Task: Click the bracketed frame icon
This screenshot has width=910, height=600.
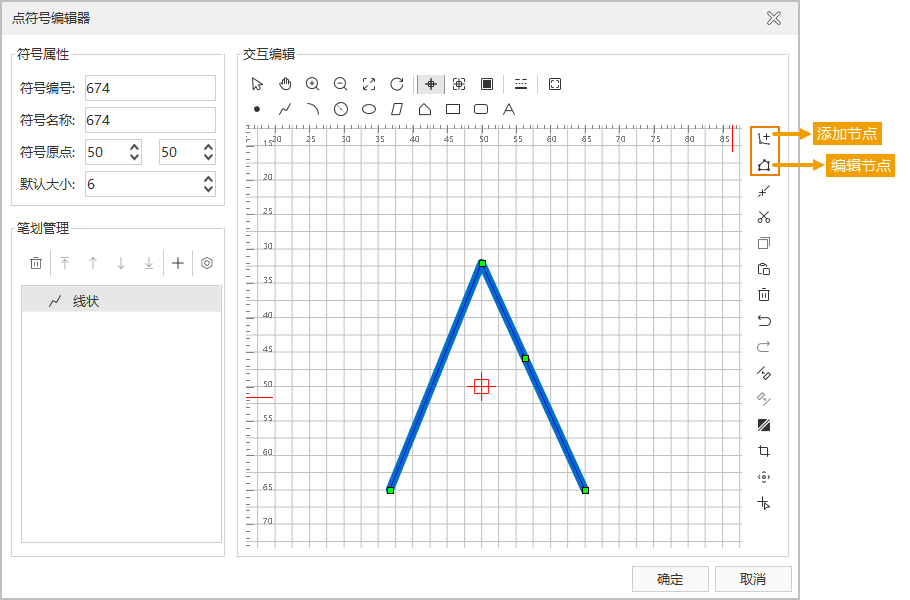Action: (x=555, y=84)
